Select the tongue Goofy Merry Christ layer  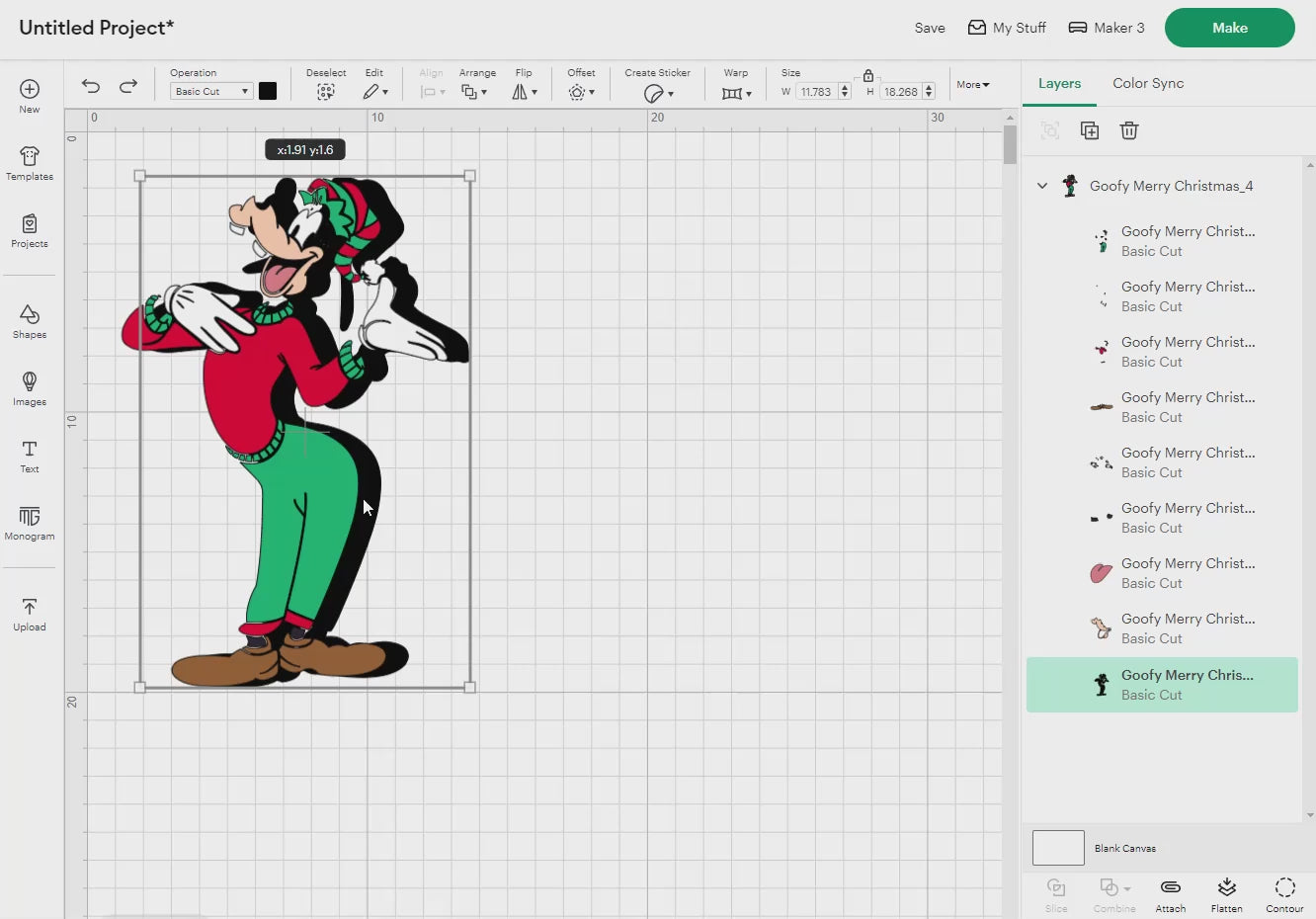1162,573
